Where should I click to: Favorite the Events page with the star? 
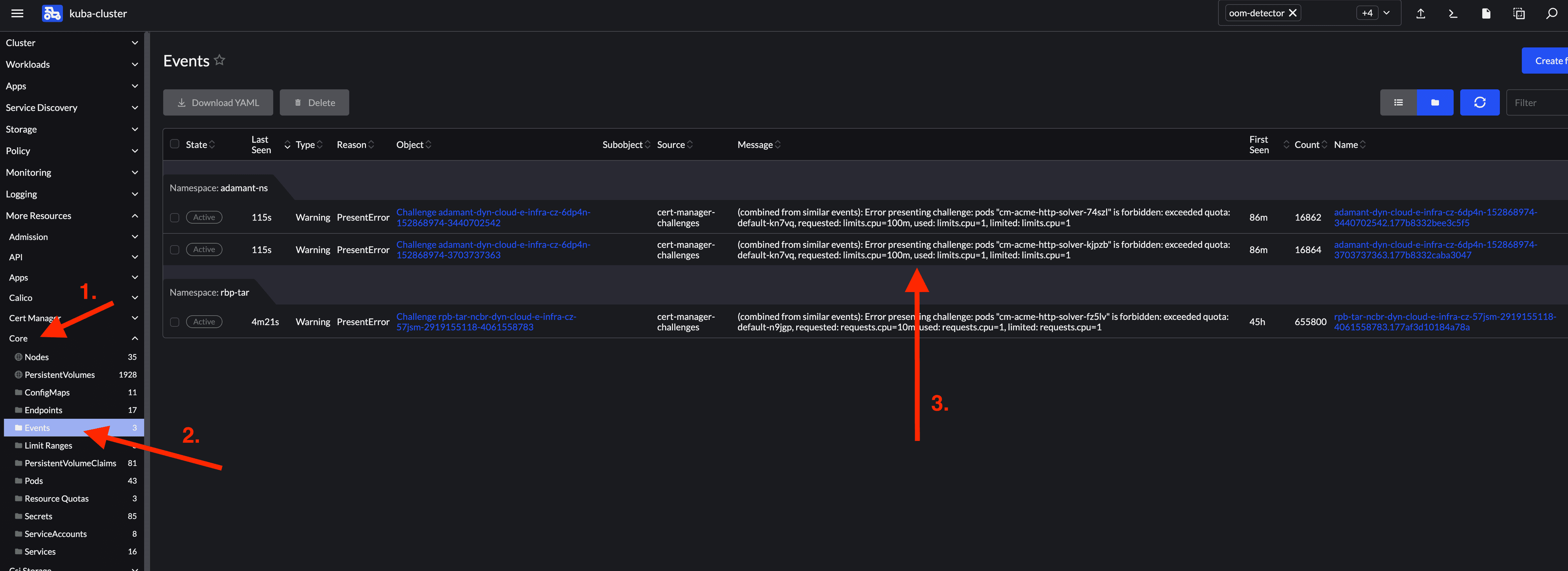[220, 60]
